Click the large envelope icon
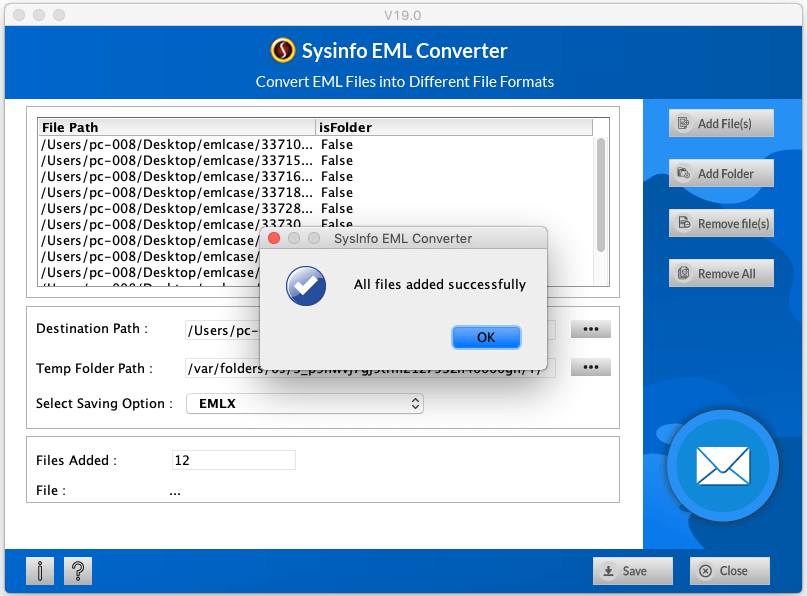Screen dimensions: 807x596 (x=723, y=466)
